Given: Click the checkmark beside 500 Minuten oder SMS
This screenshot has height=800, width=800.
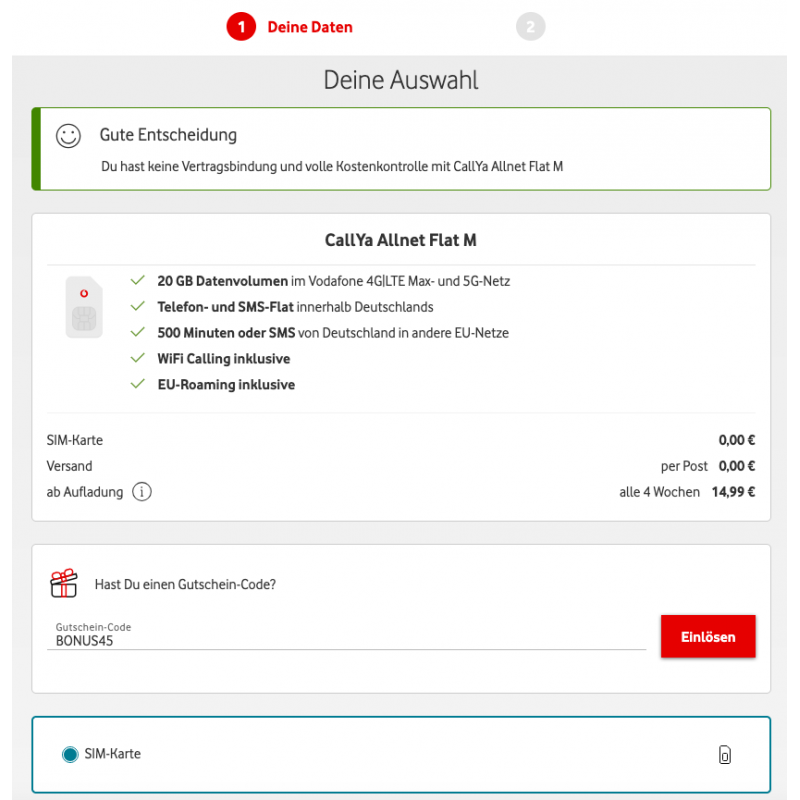Looking at the screenshot, I should click(138, 333).
